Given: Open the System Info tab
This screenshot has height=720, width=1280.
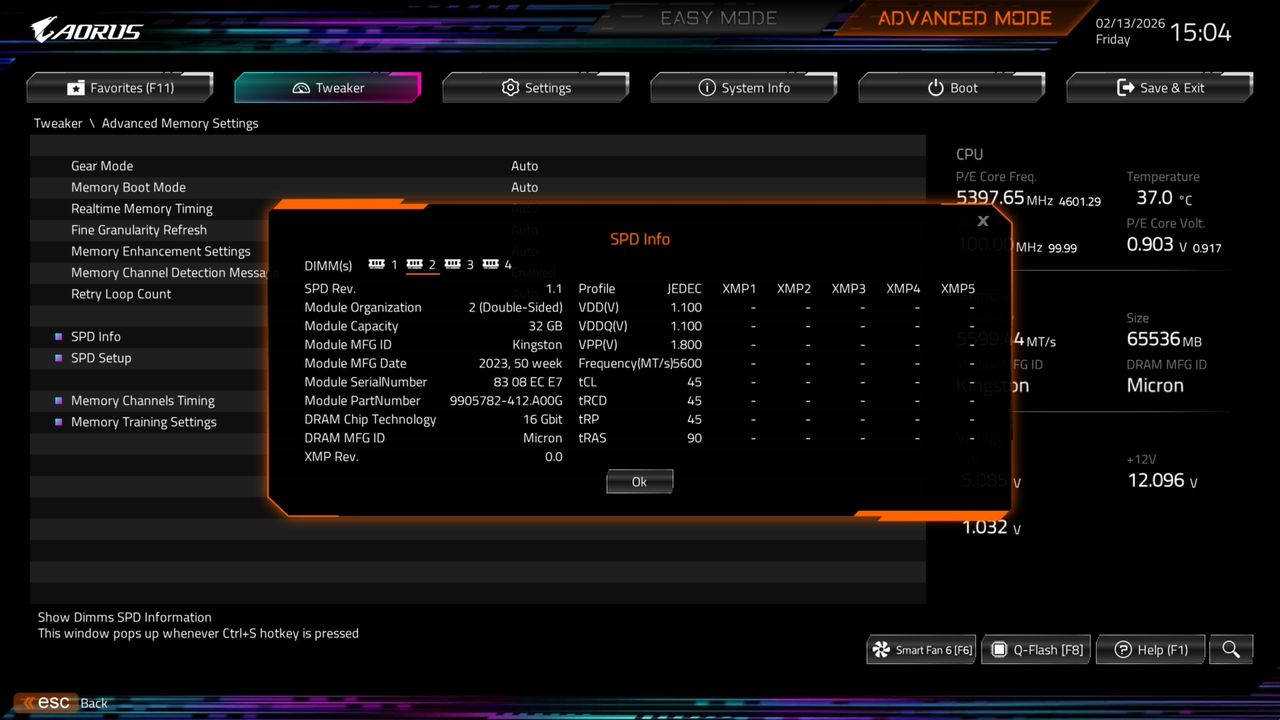Looking at the screenshot, I should (x=744, y=87).
